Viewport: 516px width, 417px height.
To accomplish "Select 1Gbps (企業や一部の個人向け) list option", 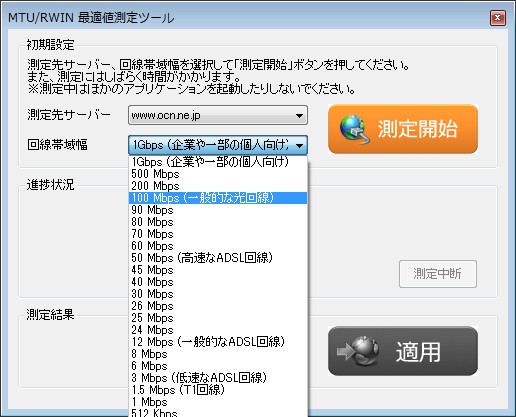I will [218, 162].
